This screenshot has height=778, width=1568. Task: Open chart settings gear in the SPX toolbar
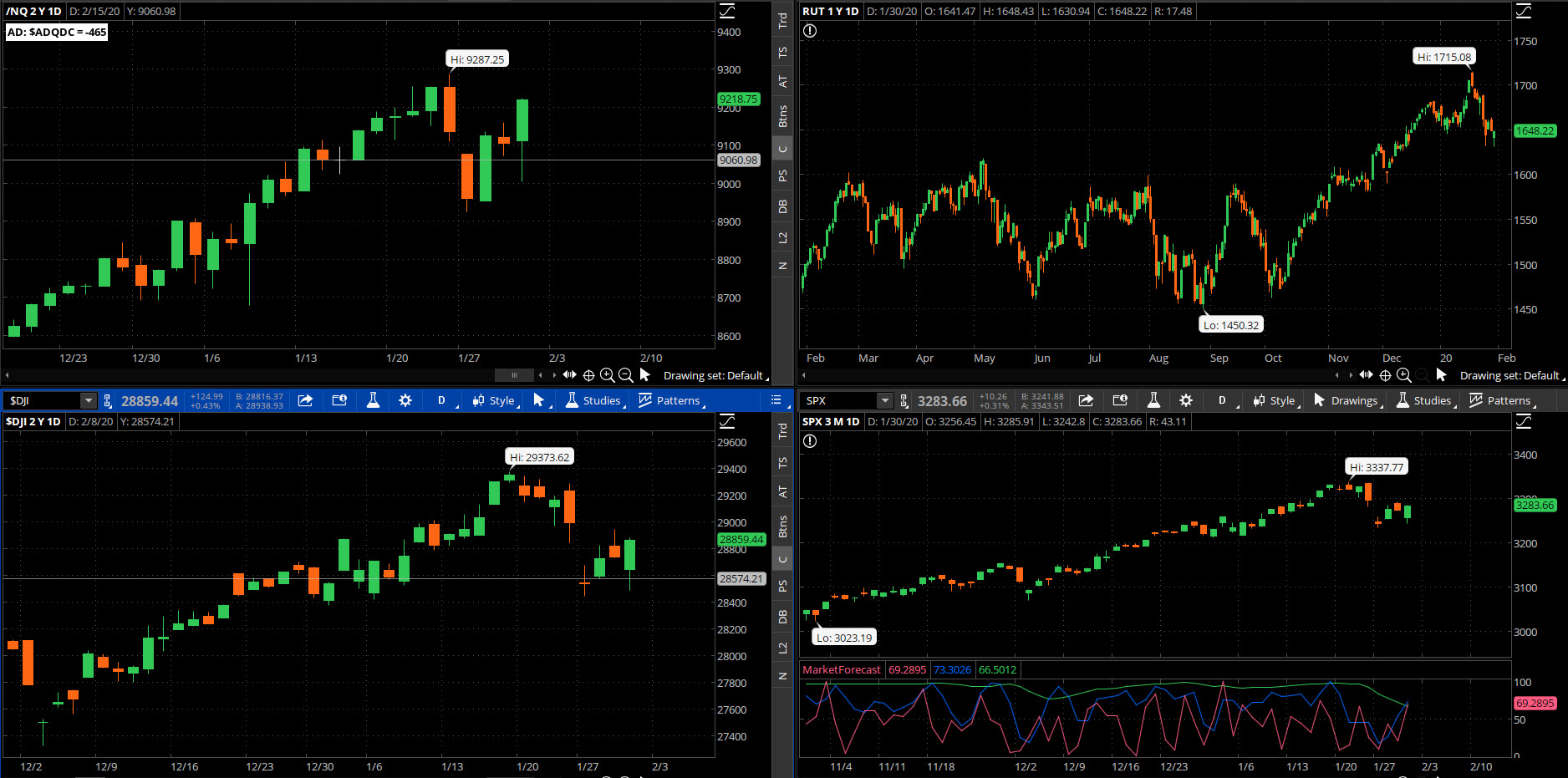[x=1186, y=400]
